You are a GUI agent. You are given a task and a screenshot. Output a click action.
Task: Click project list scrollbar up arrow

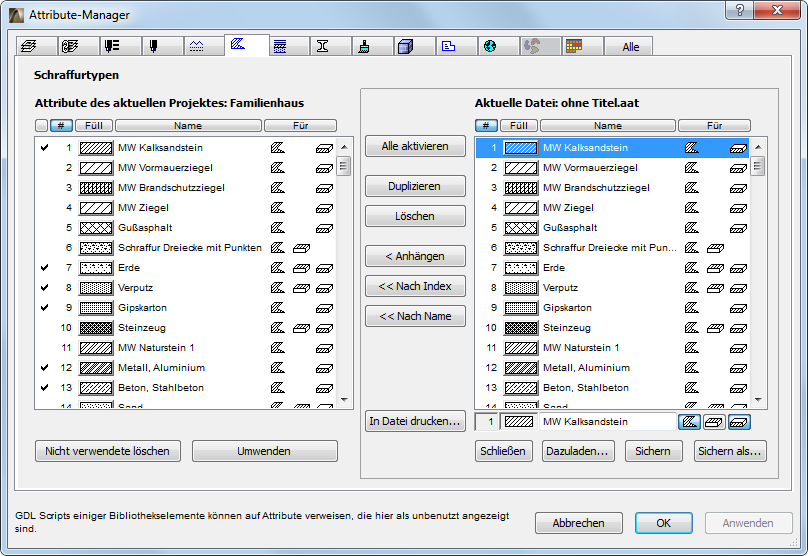[x=344, y=147]
